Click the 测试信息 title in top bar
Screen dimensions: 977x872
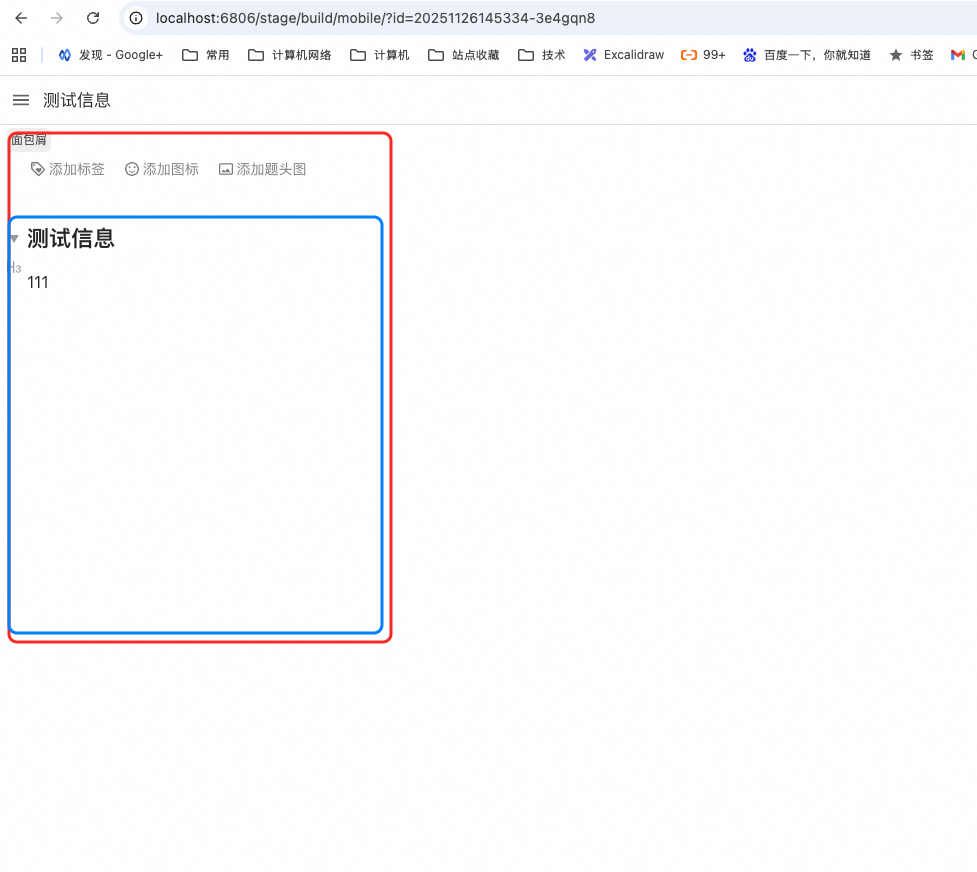pos(77,100)
